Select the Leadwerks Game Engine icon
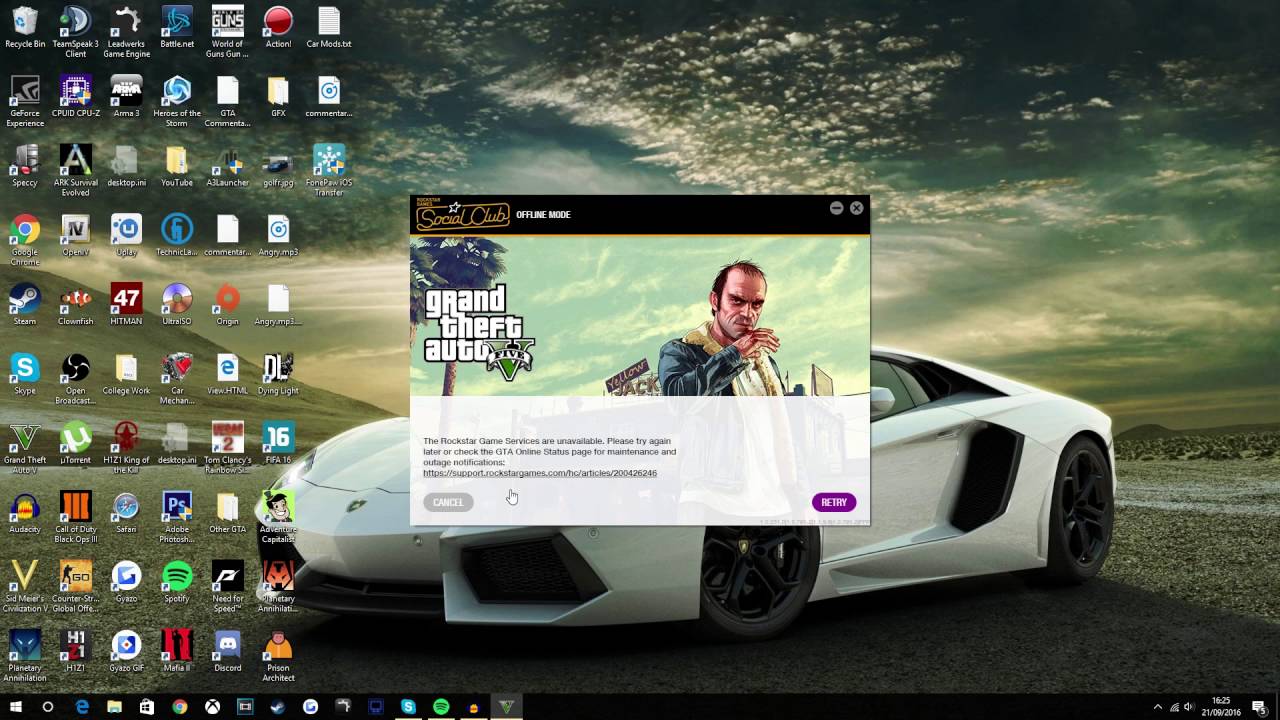Viewport: 1280px width, 720px height. 127,32
